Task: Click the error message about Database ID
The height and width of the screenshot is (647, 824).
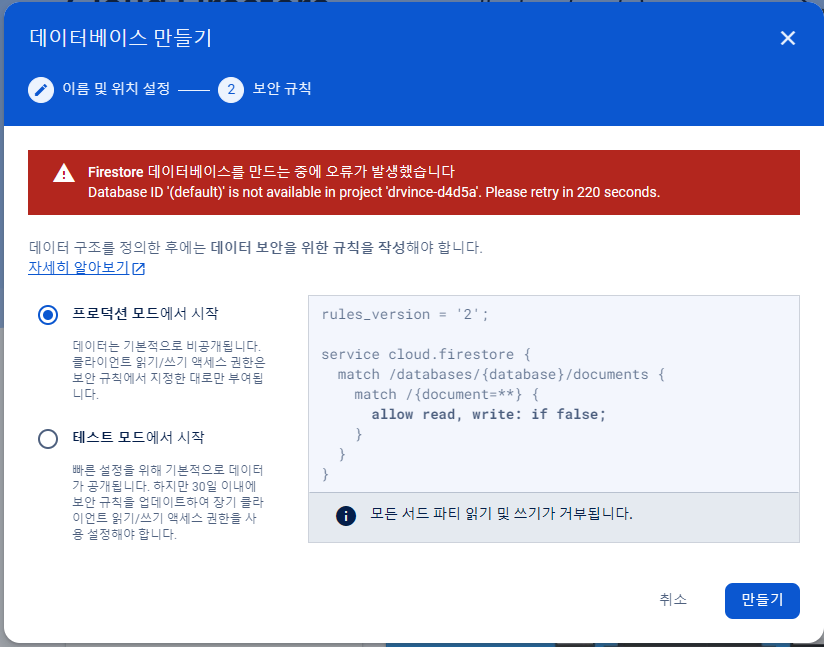Action: pyautogui.click(x=374, y=192)
